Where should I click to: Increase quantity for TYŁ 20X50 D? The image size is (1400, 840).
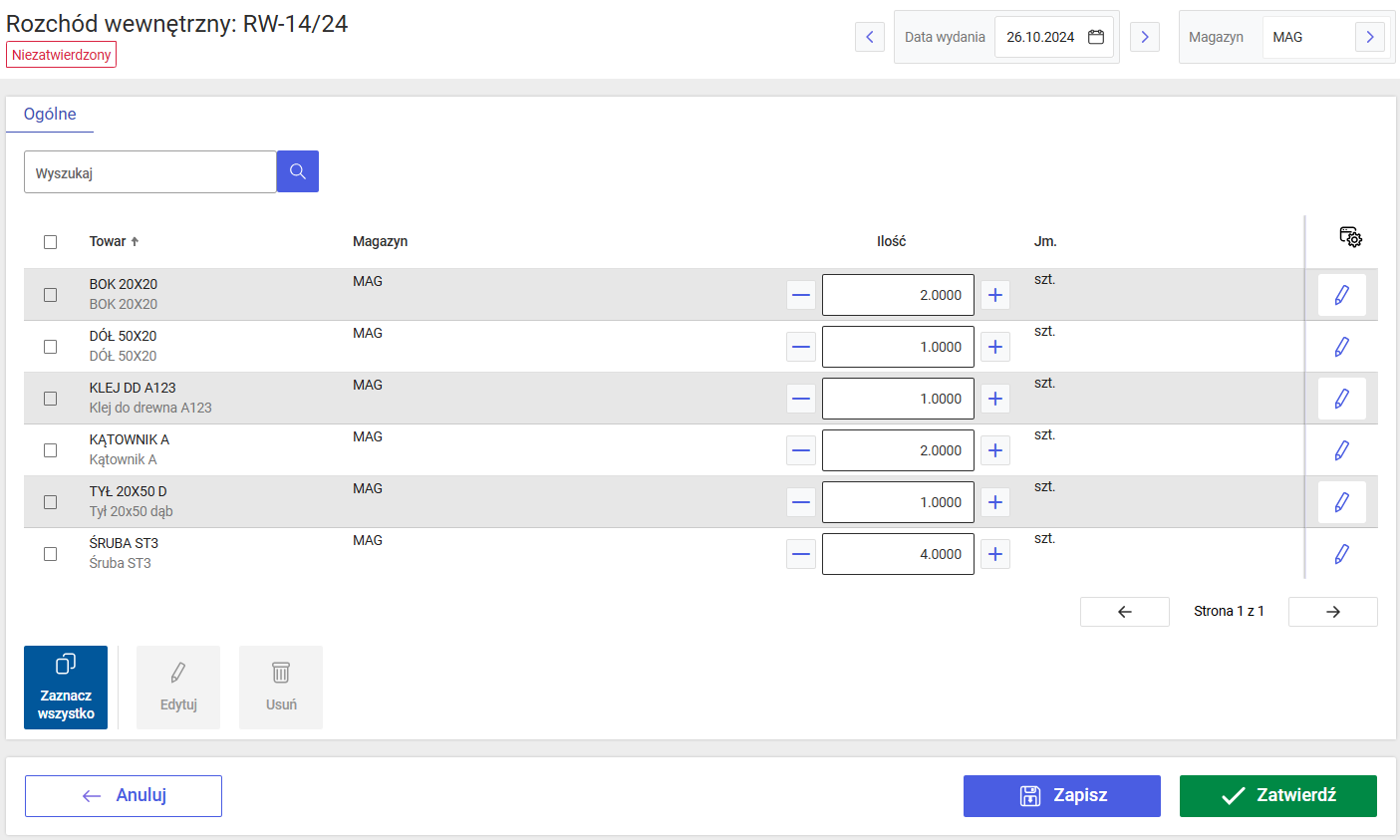pos(995,502)
